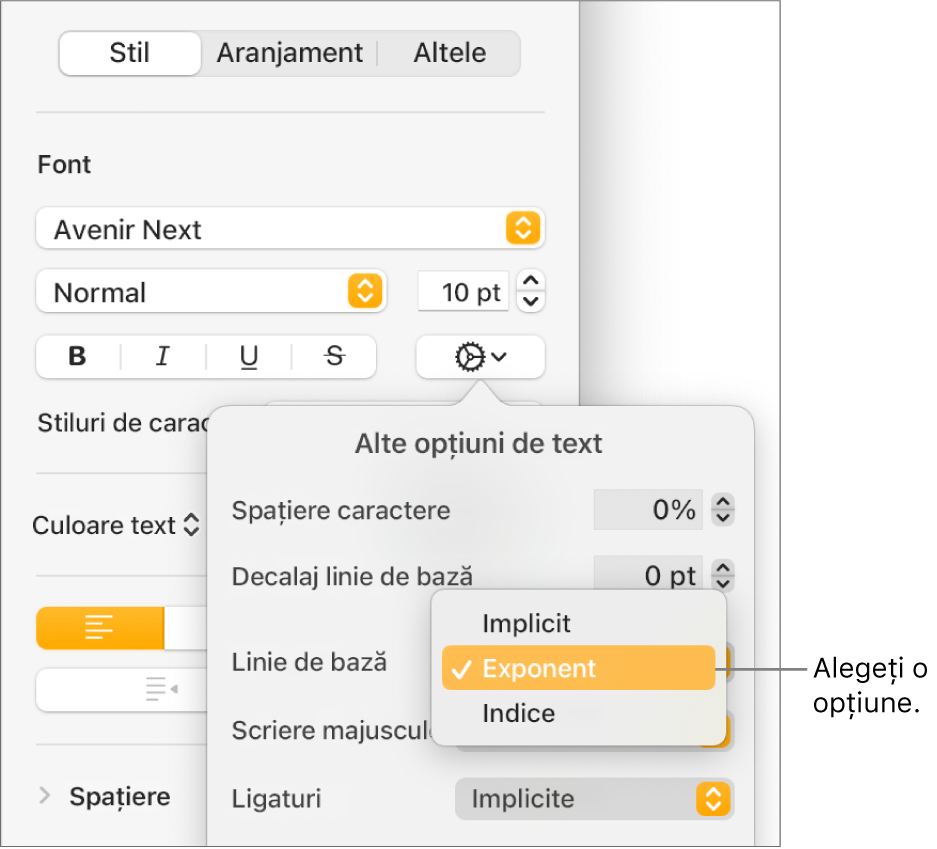Click the font size field
The height and width of the screenshot is (849, 937).
pyautogui.click(x=462, y=292)
